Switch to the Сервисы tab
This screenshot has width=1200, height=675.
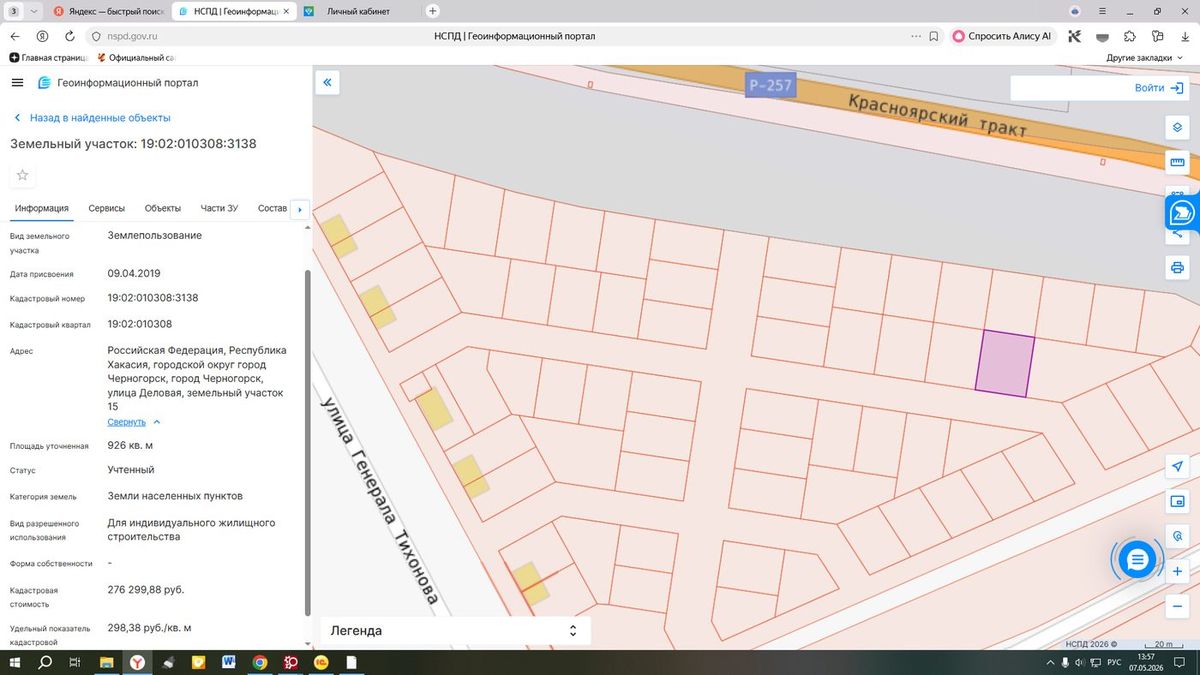pos(107,208)
